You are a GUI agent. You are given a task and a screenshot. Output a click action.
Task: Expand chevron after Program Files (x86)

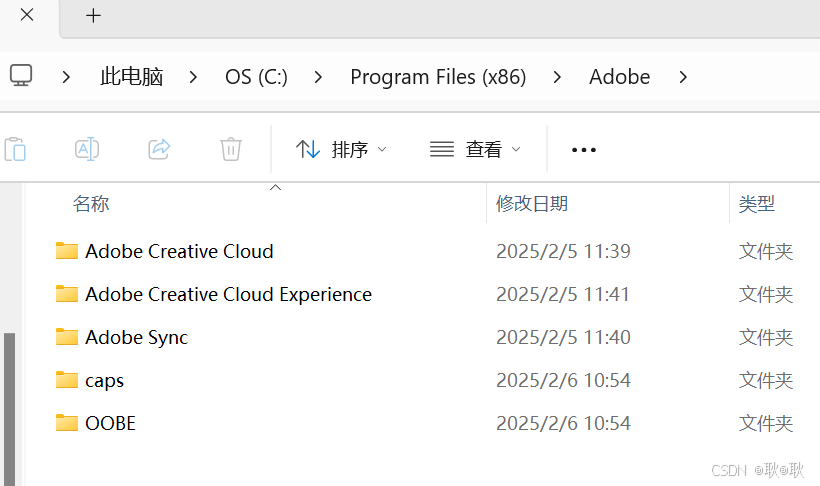click(x=557, y=77)
